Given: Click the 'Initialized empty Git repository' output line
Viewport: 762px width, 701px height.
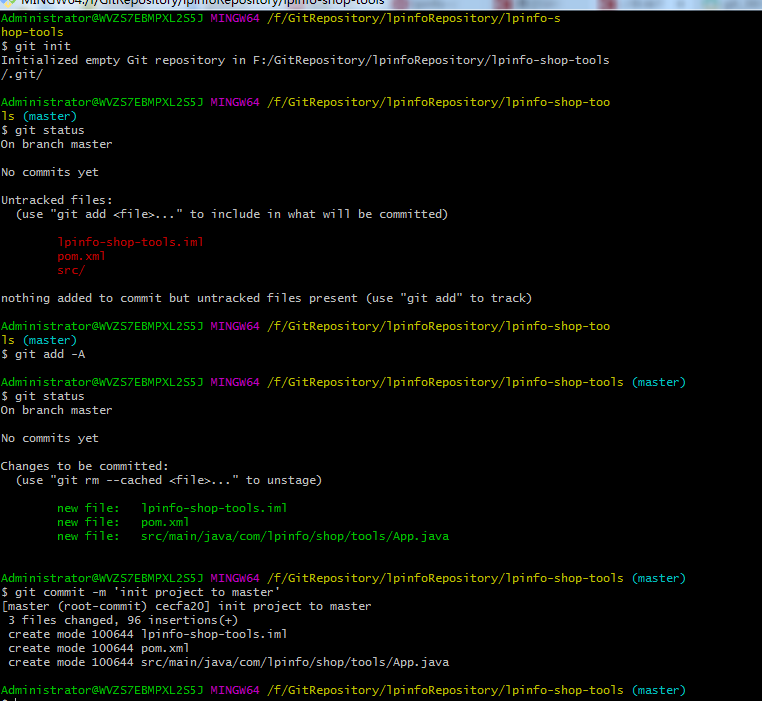Looking at the screenshot, I should (305, 60).
